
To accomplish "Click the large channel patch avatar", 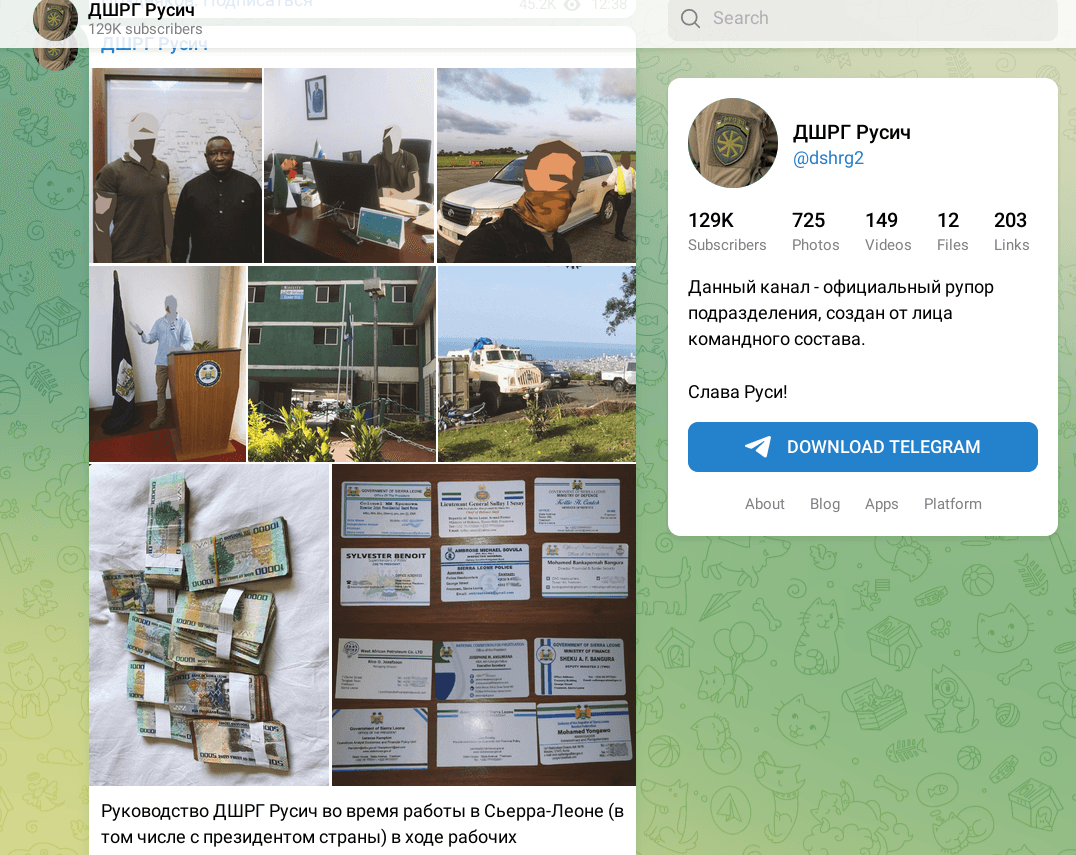I will click(733, 143).
